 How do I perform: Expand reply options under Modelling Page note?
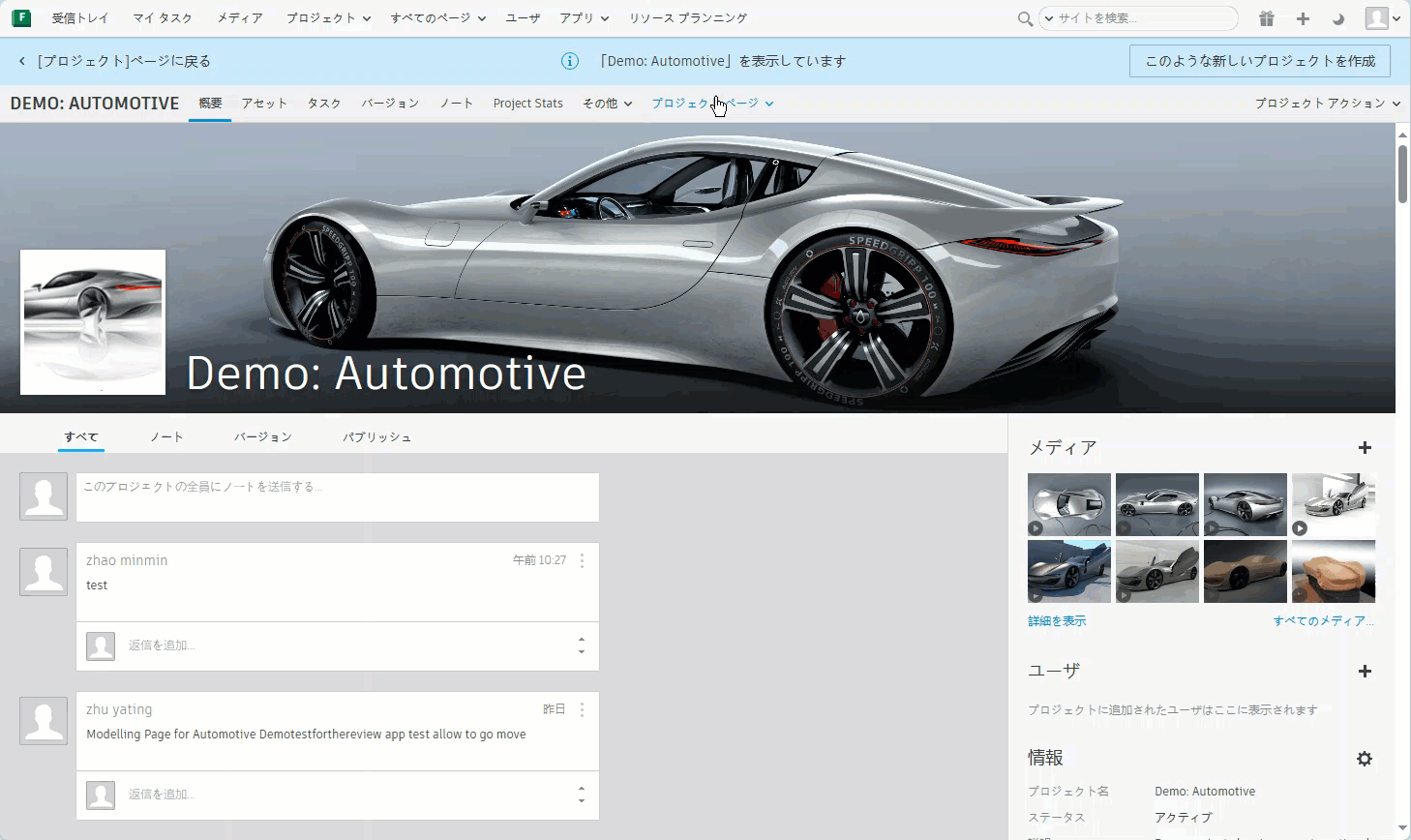tap(582, 795)
